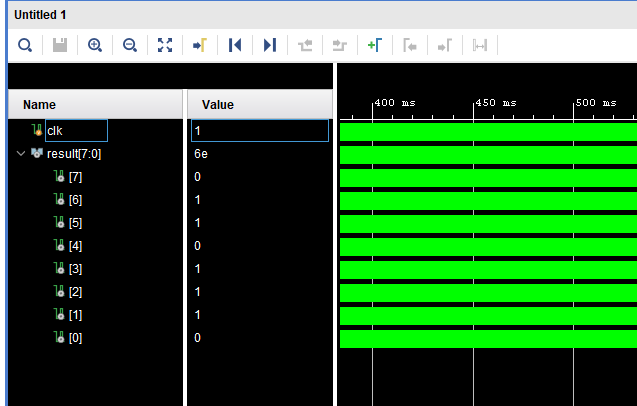Click the Value column header
This screenshot has width=637, height=406.
click(260, 104)
